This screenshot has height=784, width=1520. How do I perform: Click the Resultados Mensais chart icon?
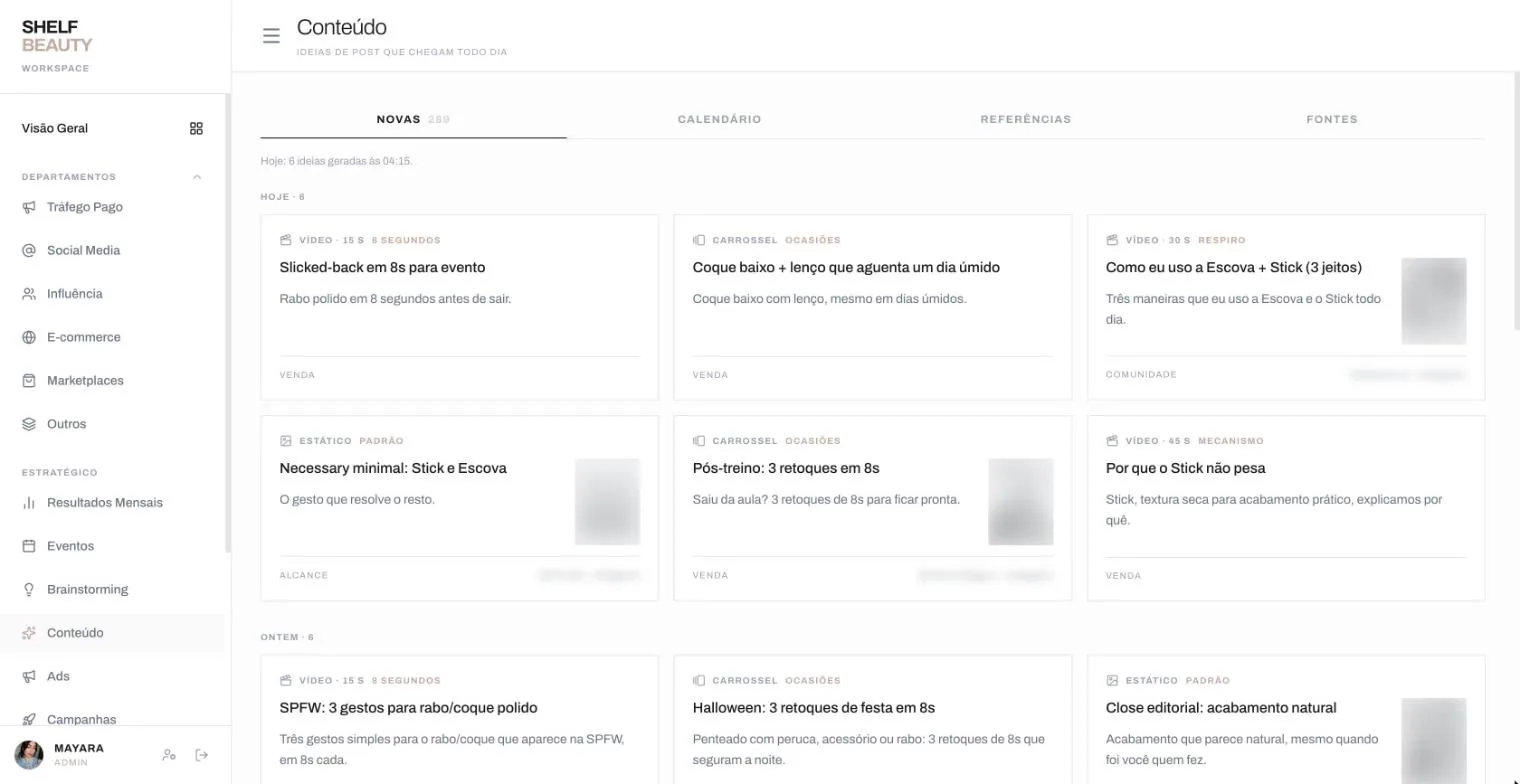(x=29, y=503)
